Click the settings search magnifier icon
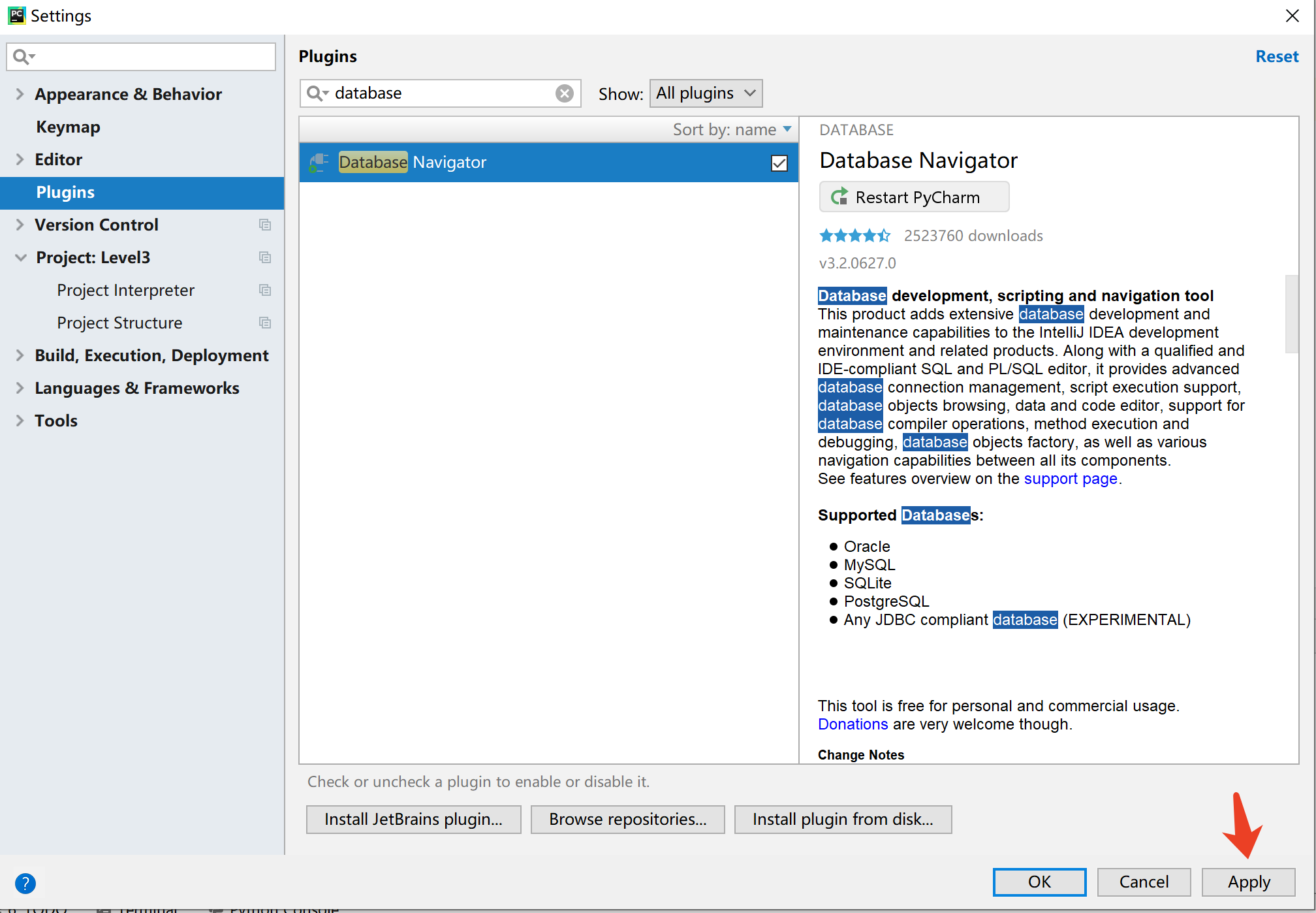The width and height of the screenshot is (1316, 913). pyautogui.click(x=23, y=57)
